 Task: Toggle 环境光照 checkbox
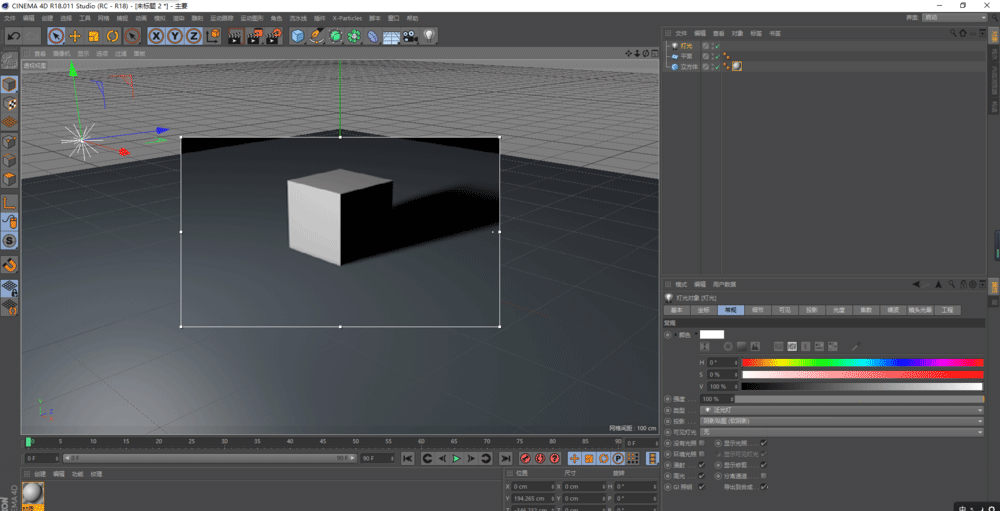[x=702, y=454]
